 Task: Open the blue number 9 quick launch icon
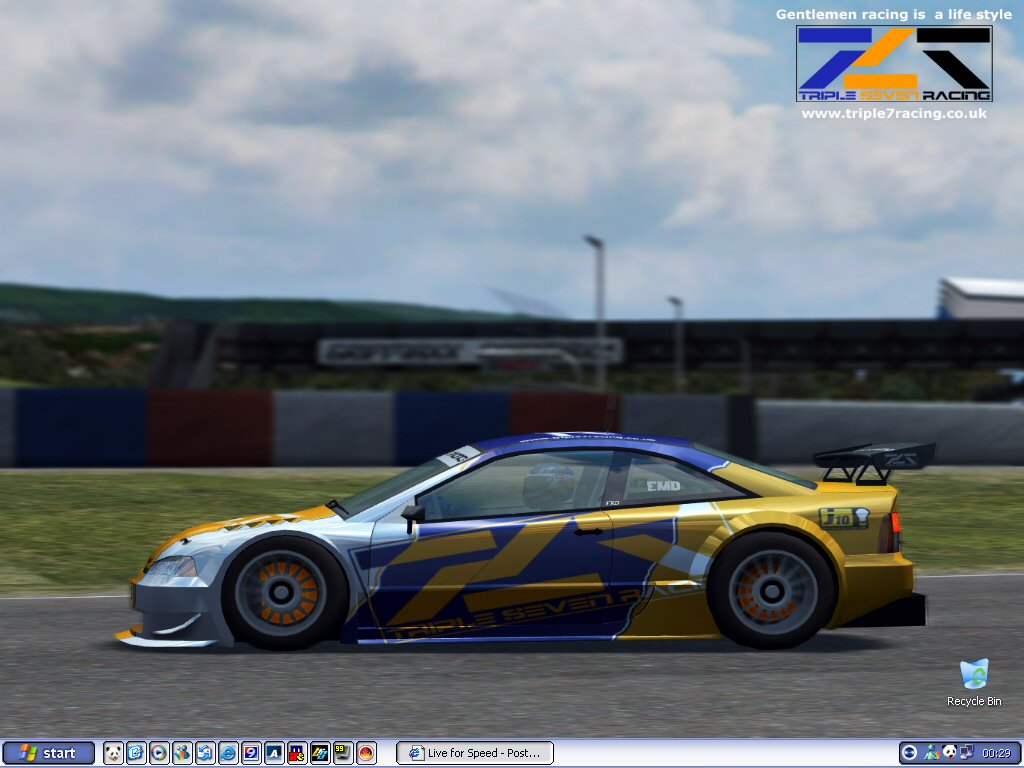tap(251, 753)
